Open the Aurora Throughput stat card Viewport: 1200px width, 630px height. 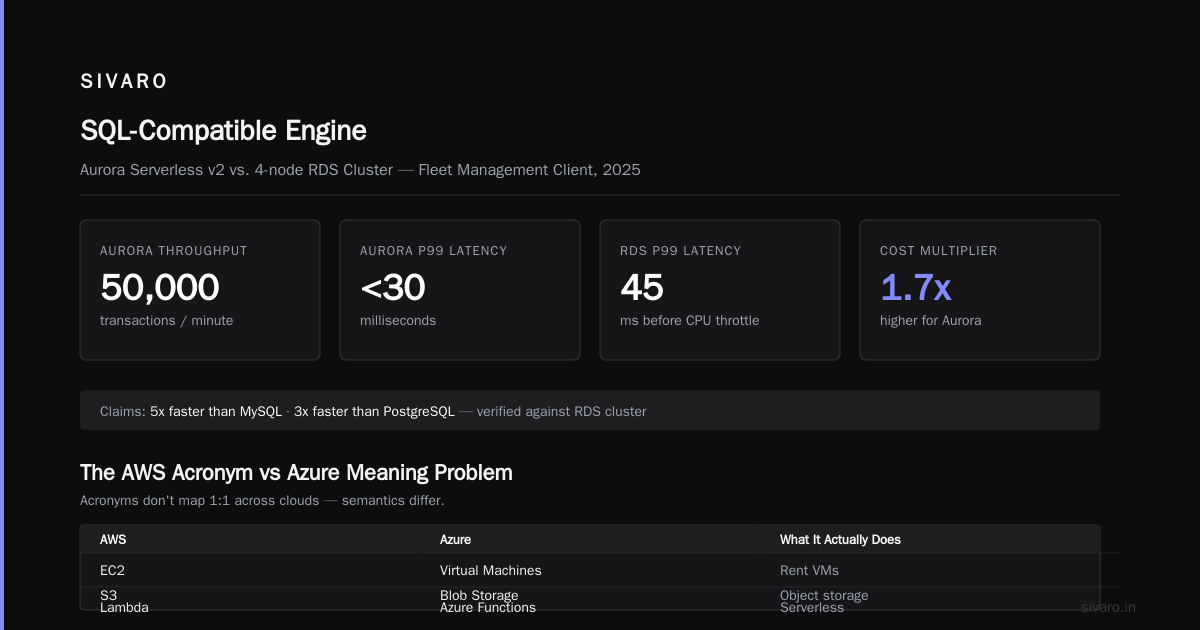pos(200,290)
